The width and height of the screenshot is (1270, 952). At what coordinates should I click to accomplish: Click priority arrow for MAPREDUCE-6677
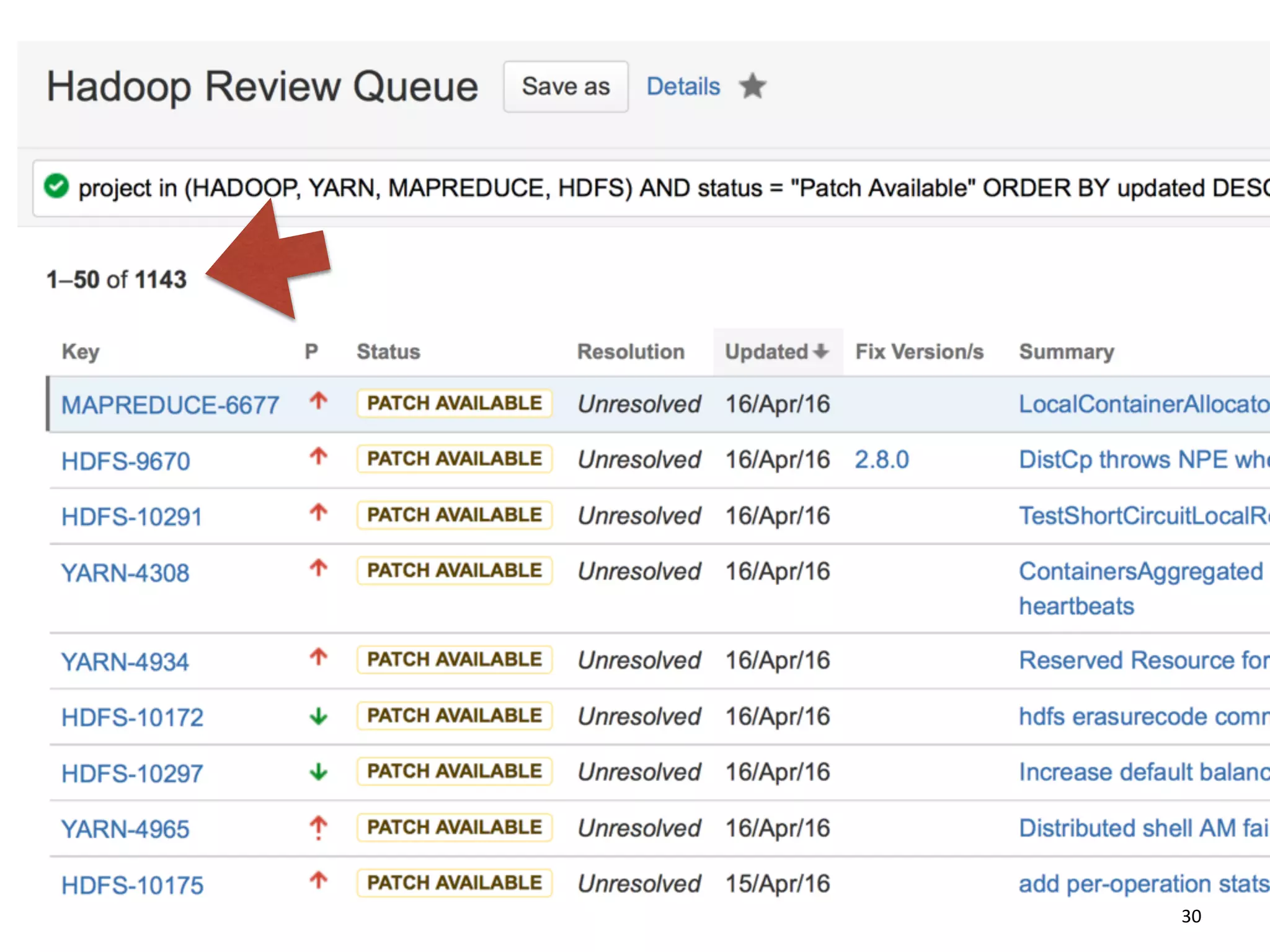click(318, 401)
